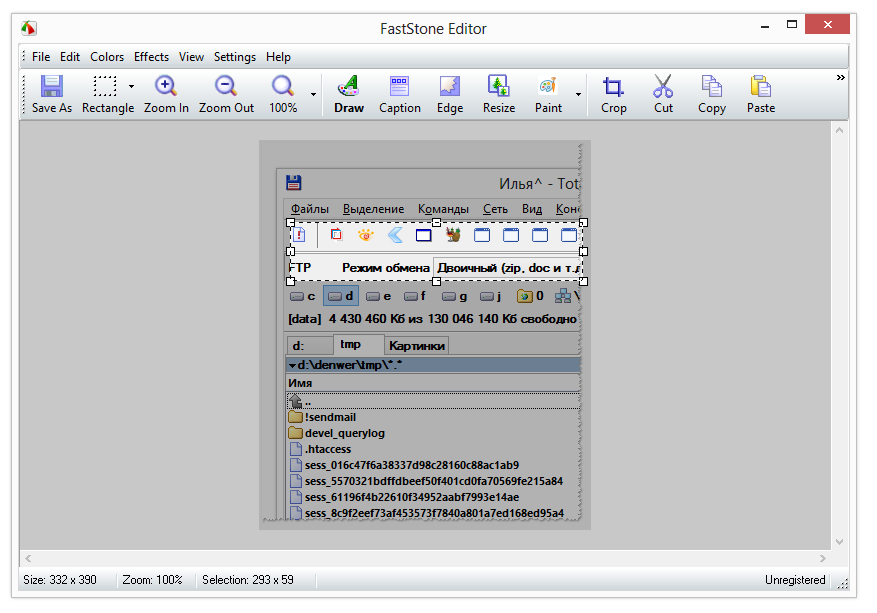This screenshot has height=613, width=877.
Task: Open the Colors menu
Action: (x=107, y=57)
